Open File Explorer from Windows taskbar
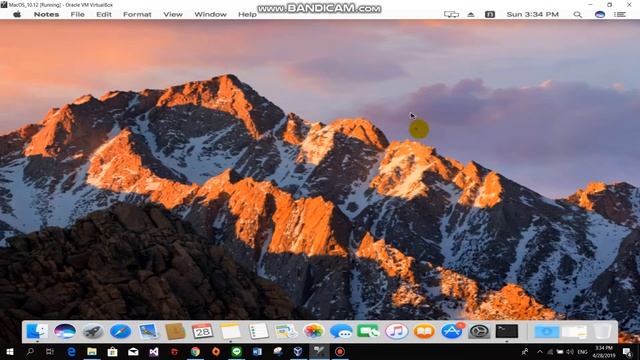Image resolution: width=640 pixels, height=360 pixels. 92,351
